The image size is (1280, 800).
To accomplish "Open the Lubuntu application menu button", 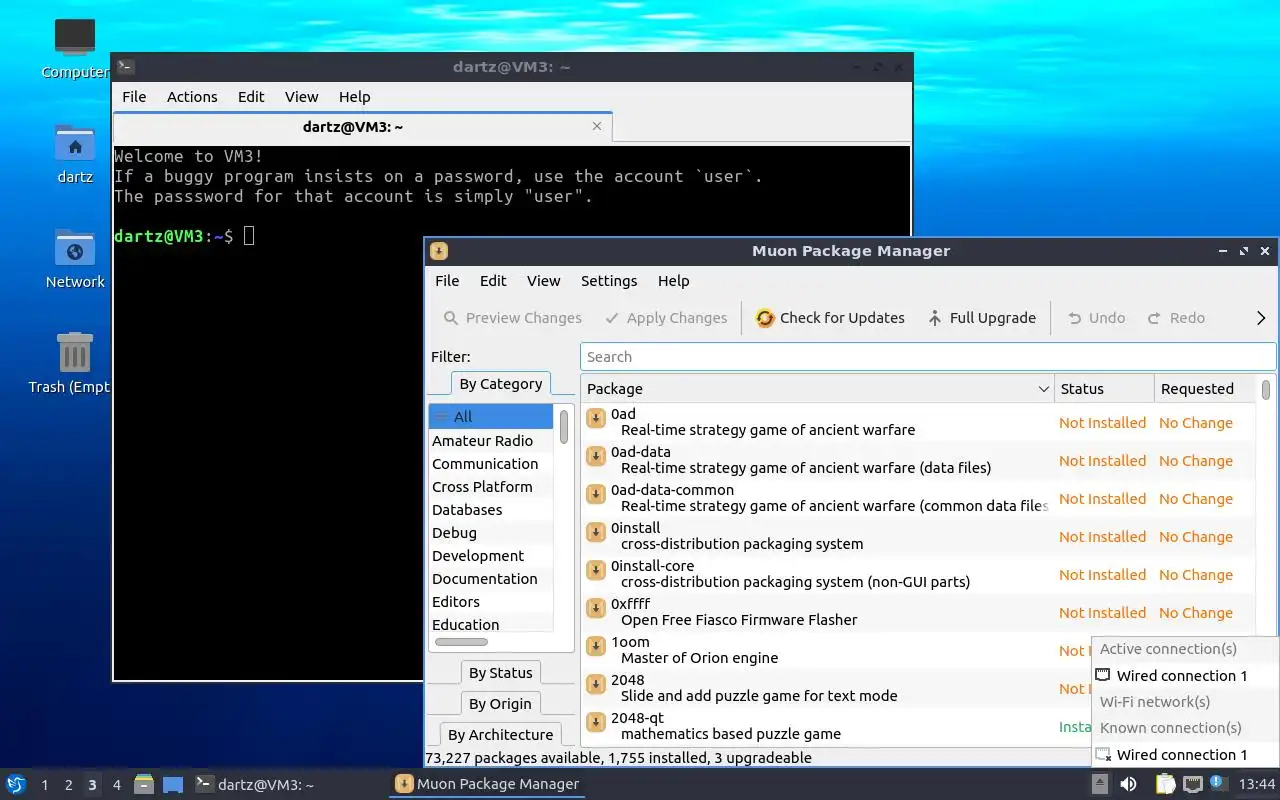I will [x=16, y=784].
